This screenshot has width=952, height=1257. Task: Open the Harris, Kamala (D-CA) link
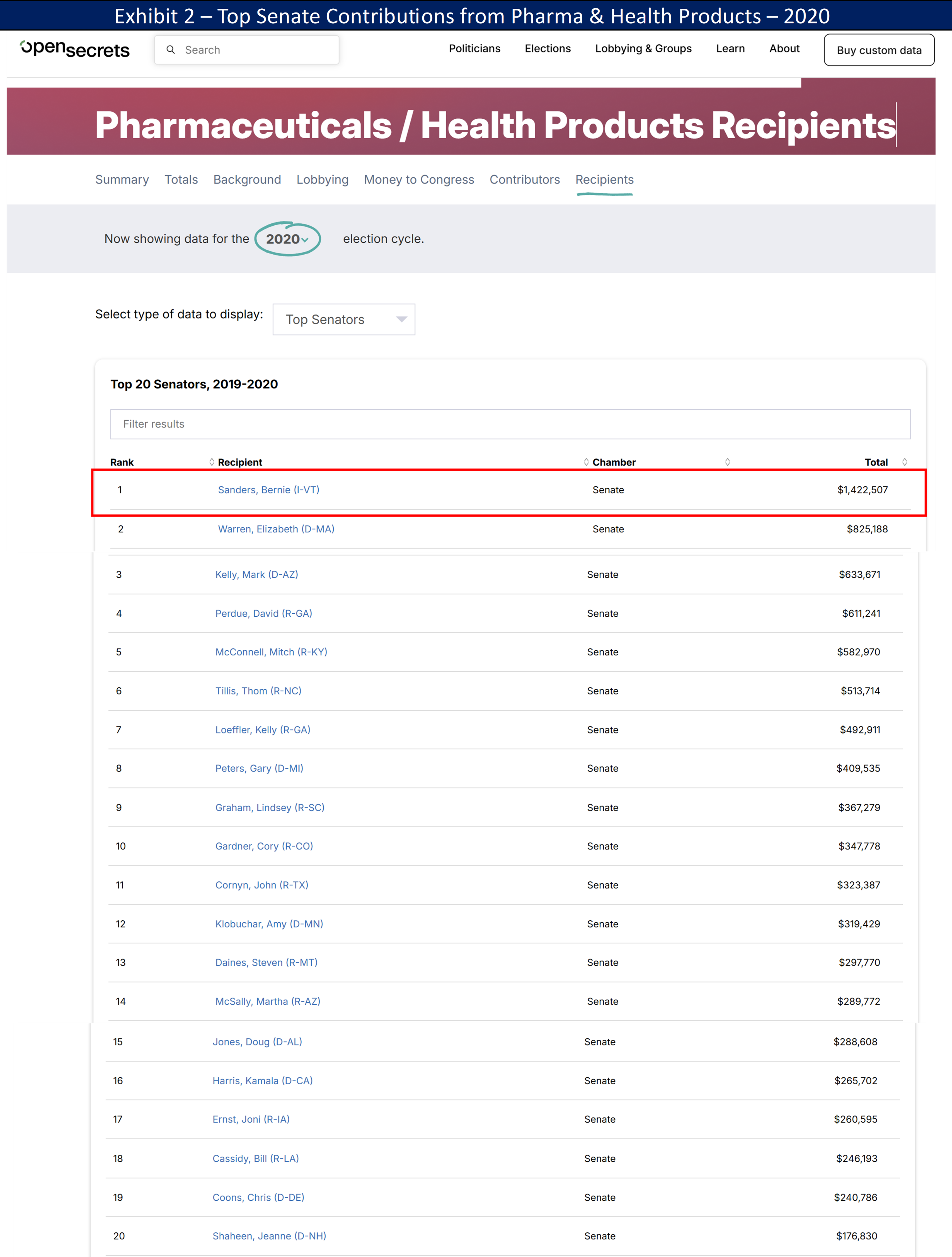pyautogui.click(x=262, y=1080)
